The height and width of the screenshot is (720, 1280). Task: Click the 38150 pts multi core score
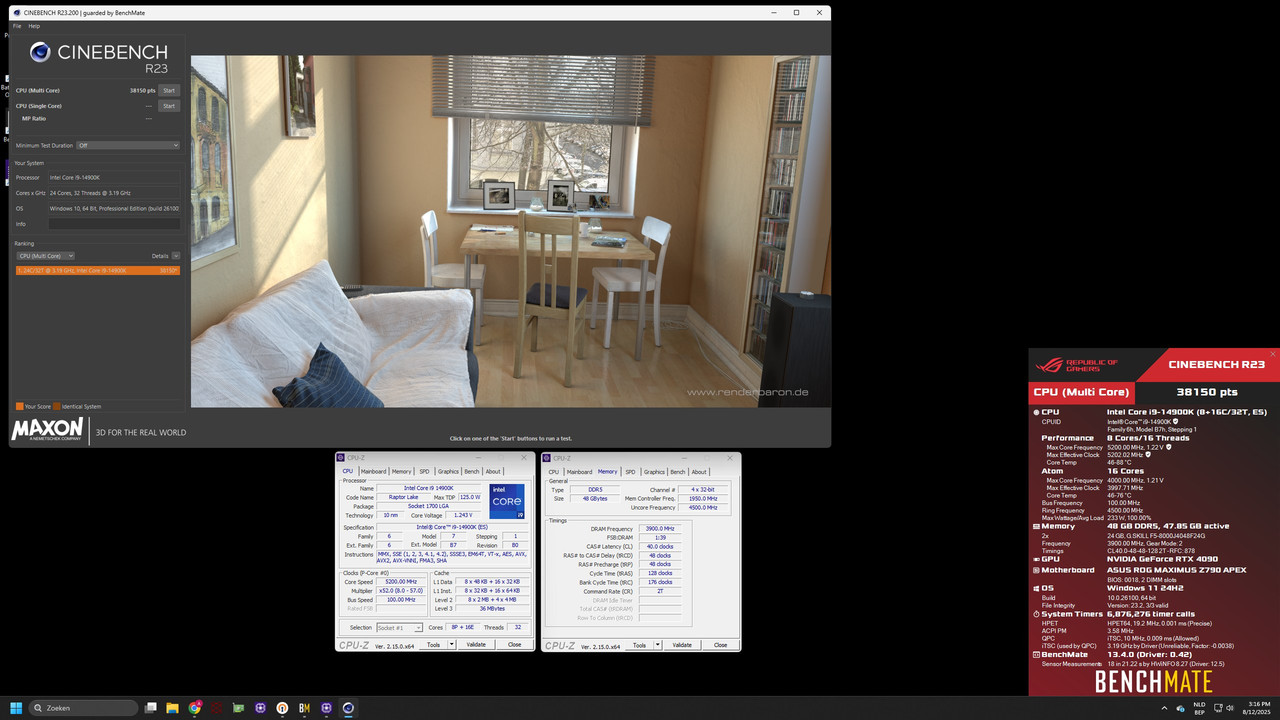143,90
